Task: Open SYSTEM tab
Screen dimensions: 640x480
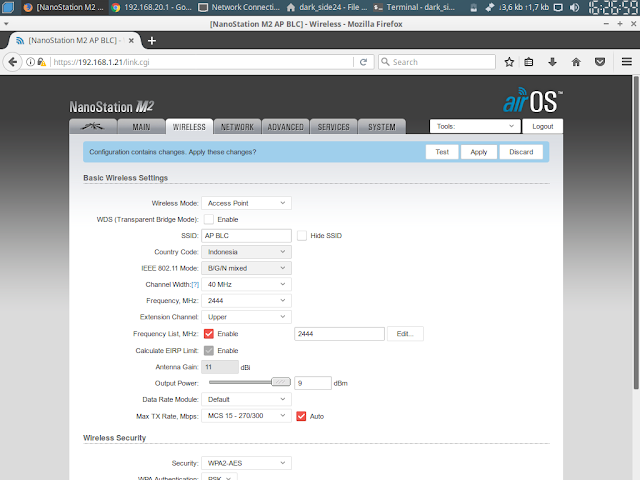Action: [x=382, y=127]
